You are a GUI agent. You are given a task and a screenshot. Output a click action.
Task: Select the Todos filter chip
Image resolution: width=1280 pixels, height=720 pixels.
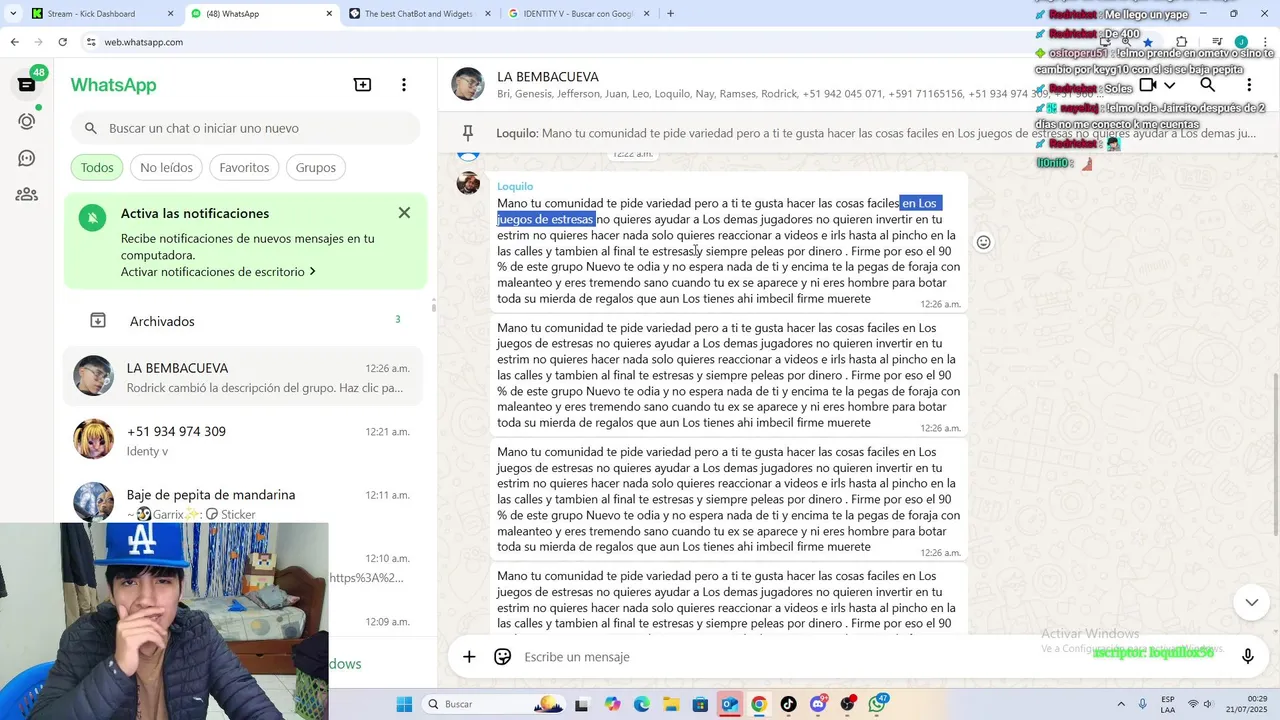click(x=97, y=167)
